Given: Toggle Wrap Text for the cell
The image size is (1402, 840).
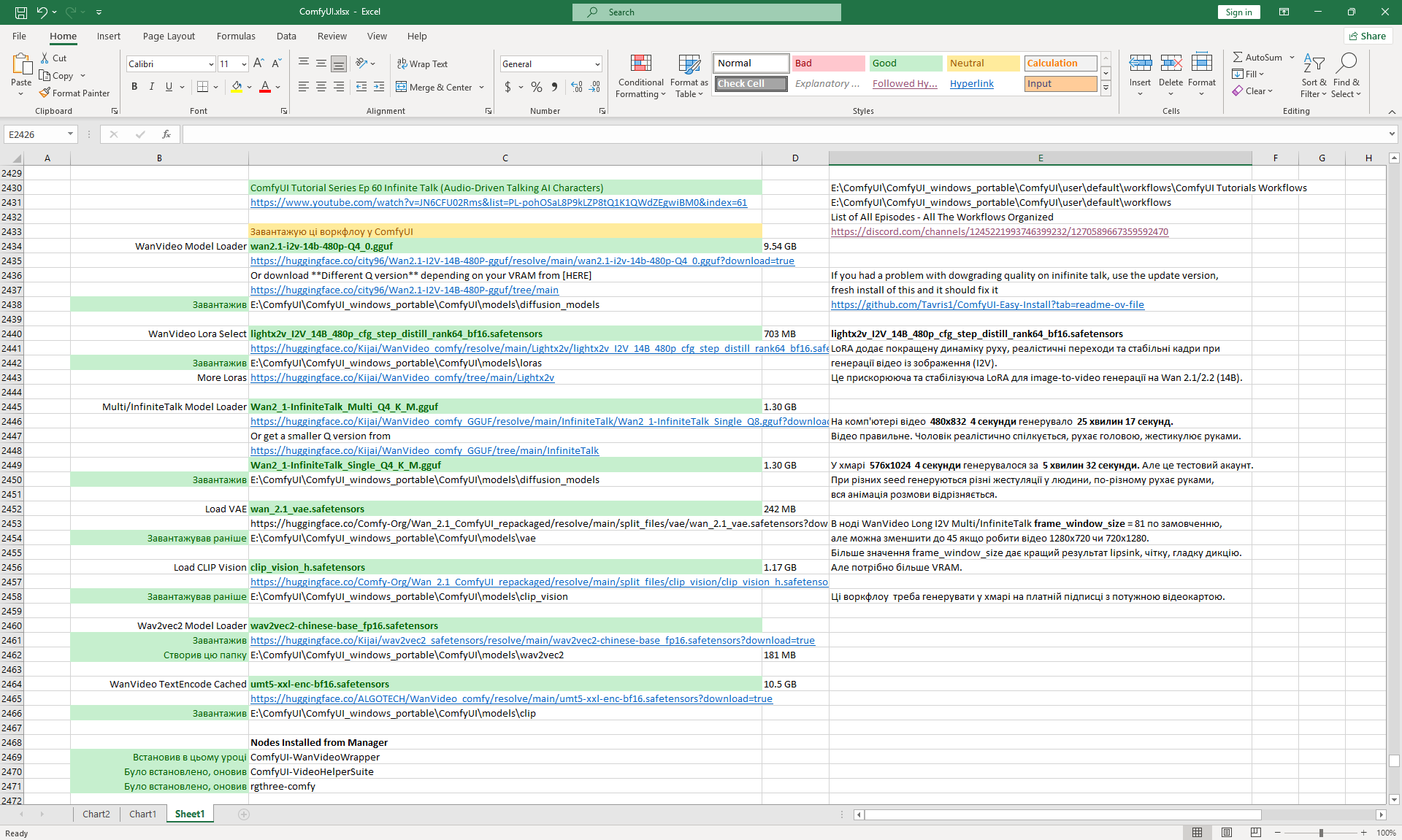Looking at the screenshot, I should 422,63.
